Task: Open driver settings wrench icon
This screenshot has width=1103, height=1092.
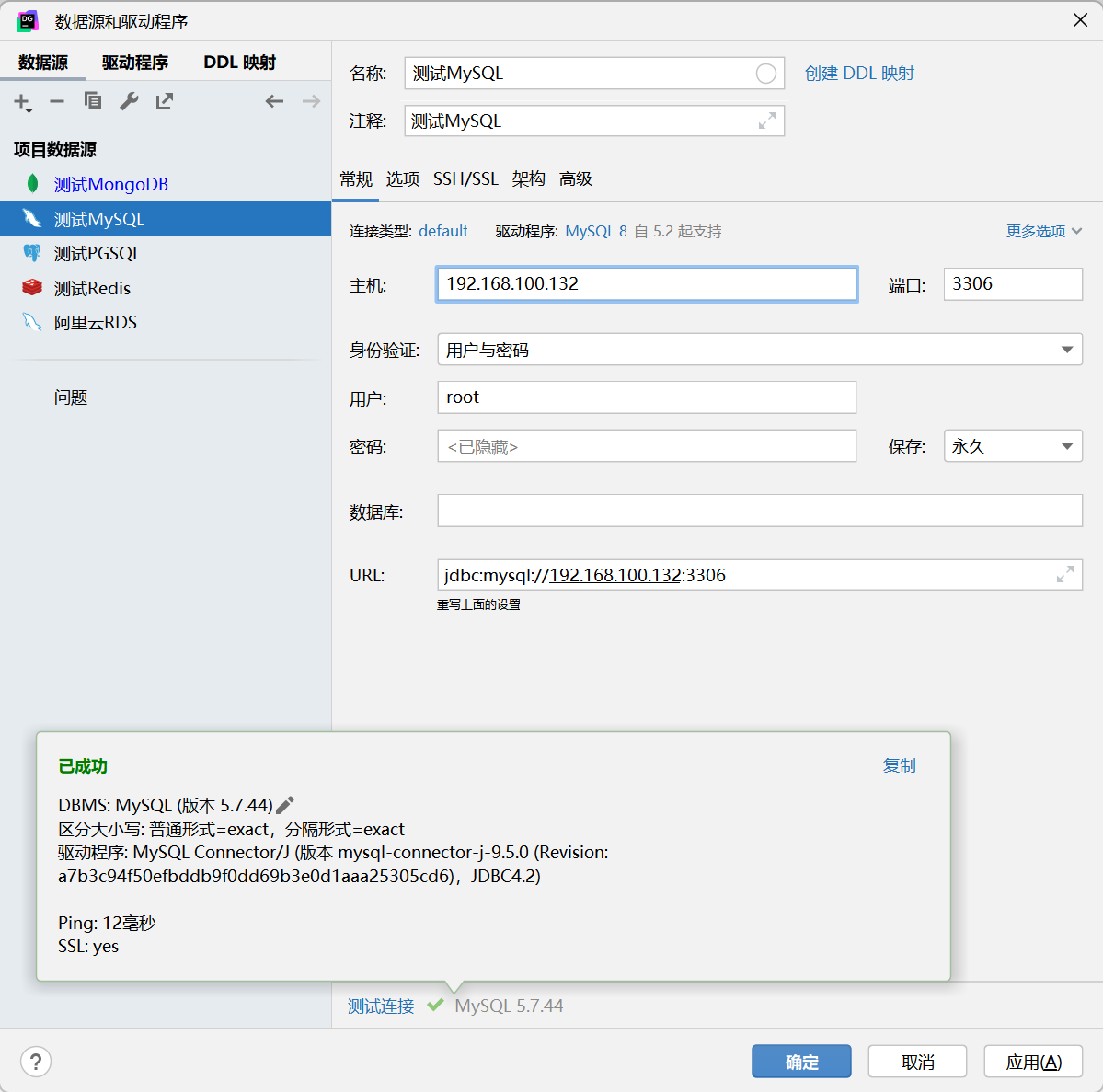Action: [129, 101]
